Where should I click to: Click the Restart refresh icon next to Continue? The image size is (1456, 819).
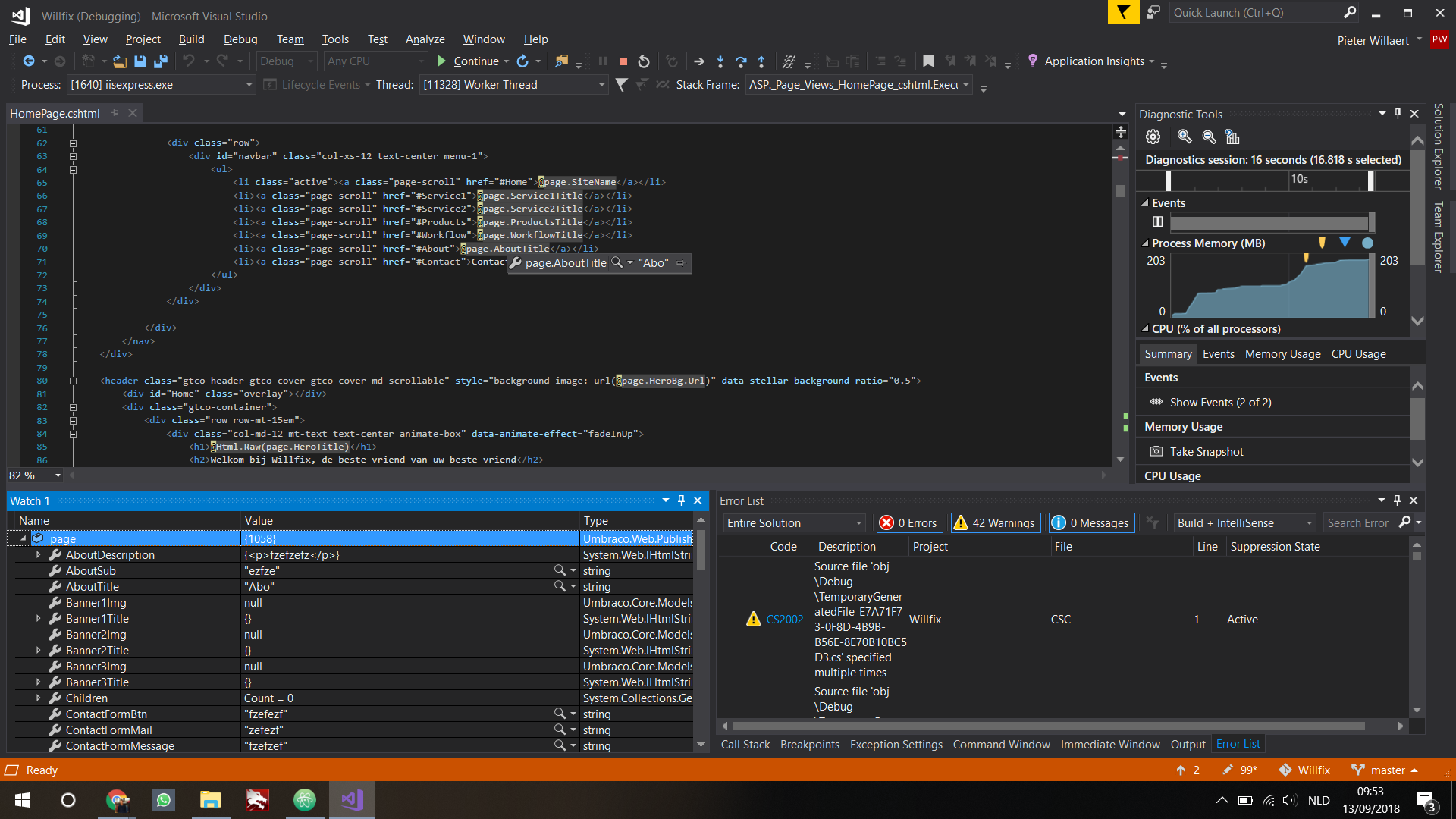pos(522,61)
